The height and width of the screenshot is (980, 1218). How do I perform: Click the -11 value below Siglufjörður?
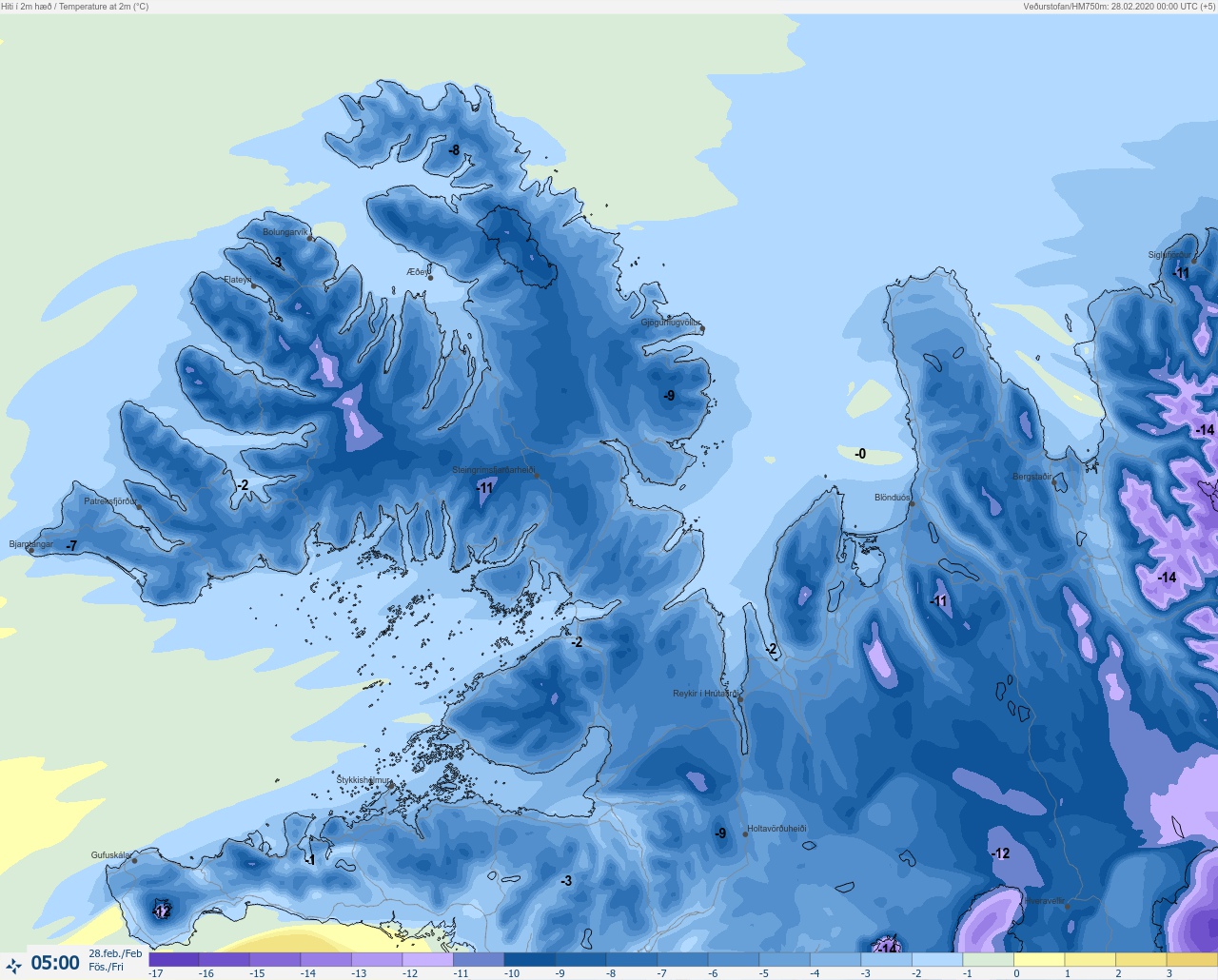tap(1181, 273)
